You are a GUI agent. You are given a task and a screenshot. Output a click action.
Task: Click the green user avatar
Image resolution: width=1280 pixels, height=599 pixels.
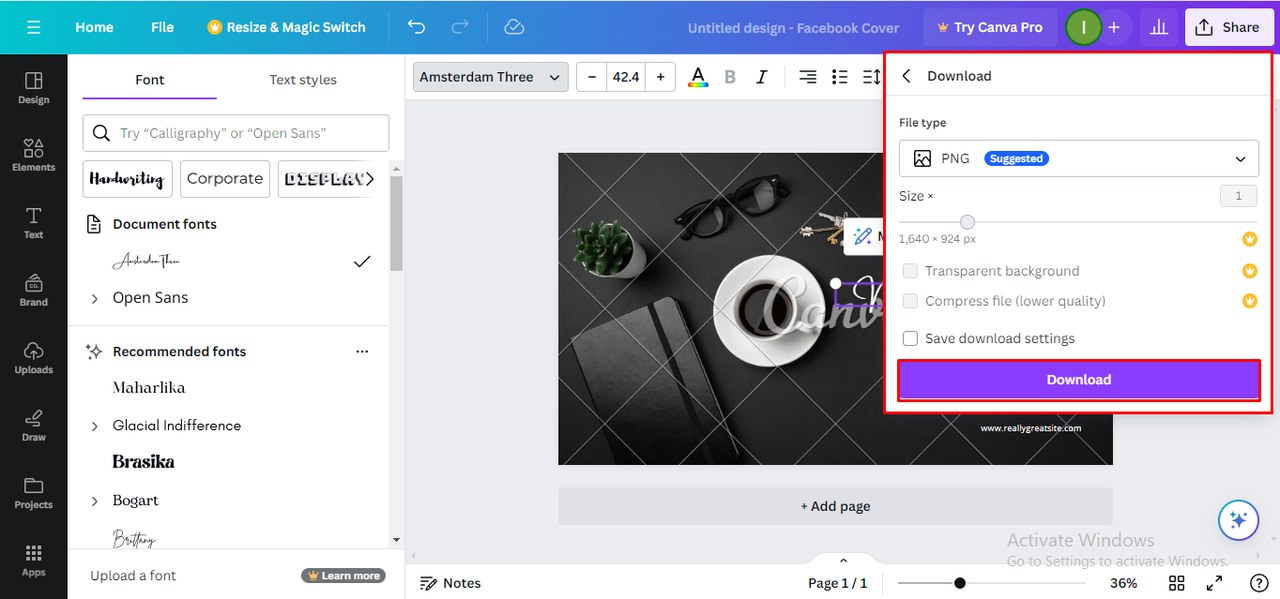click(1083, 27)
